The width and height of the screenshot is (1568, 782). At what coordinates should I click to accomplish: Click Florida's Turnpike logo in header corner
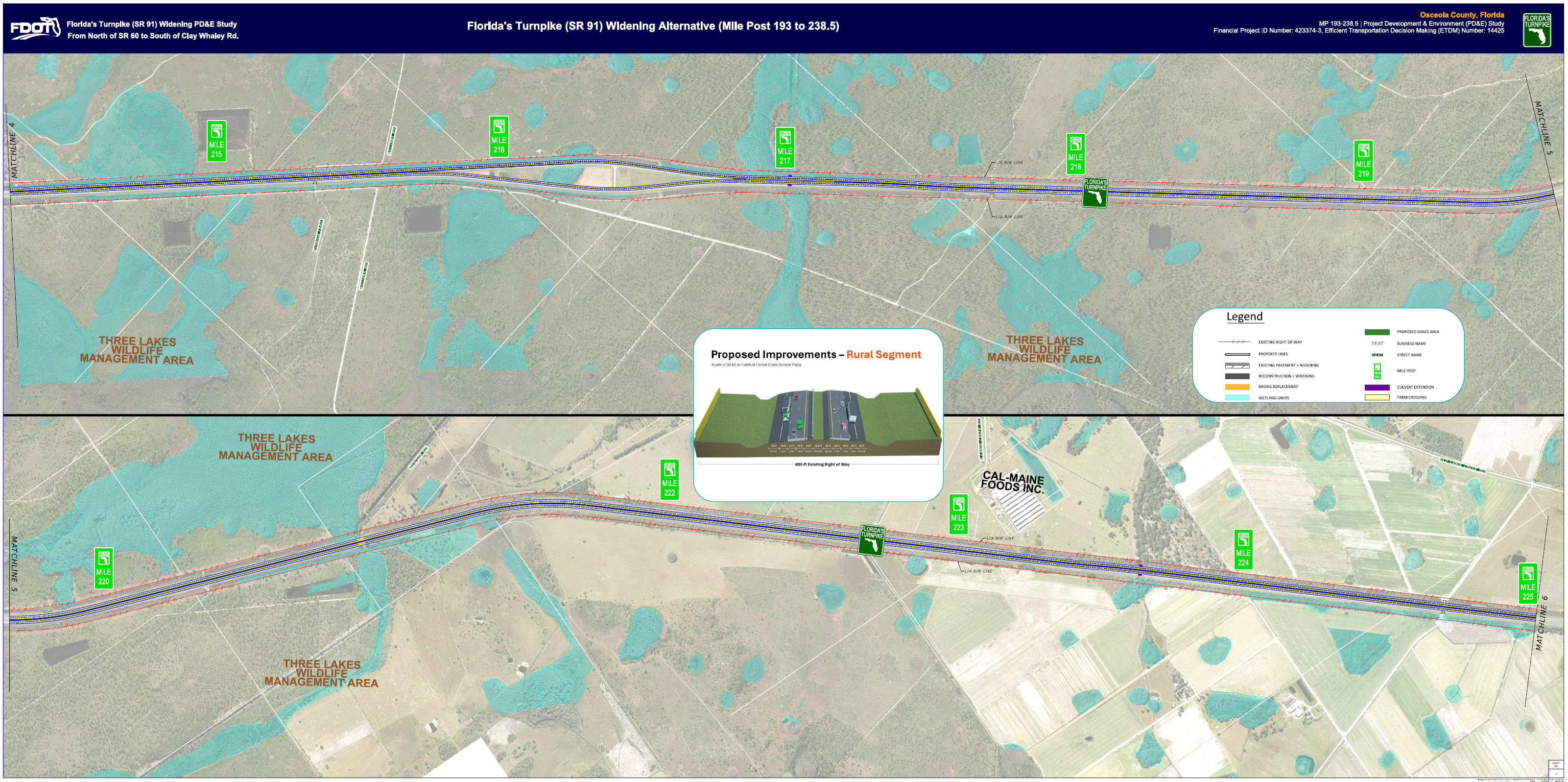pos(1537,30)
